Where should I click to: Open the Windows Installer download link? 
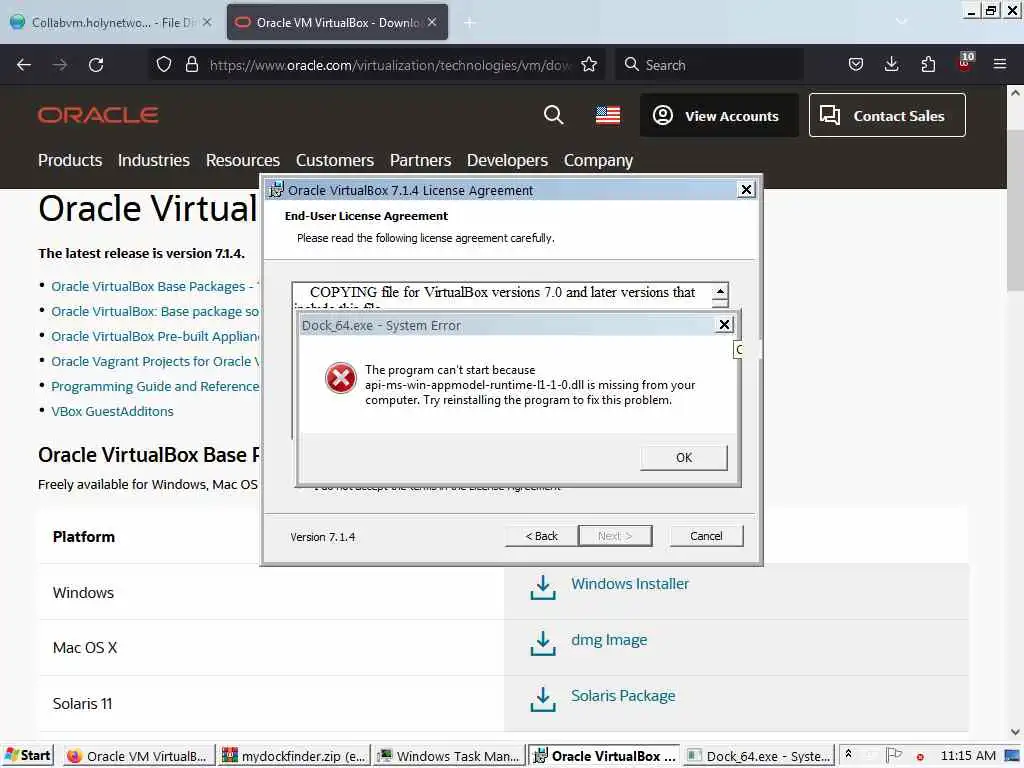630,584
